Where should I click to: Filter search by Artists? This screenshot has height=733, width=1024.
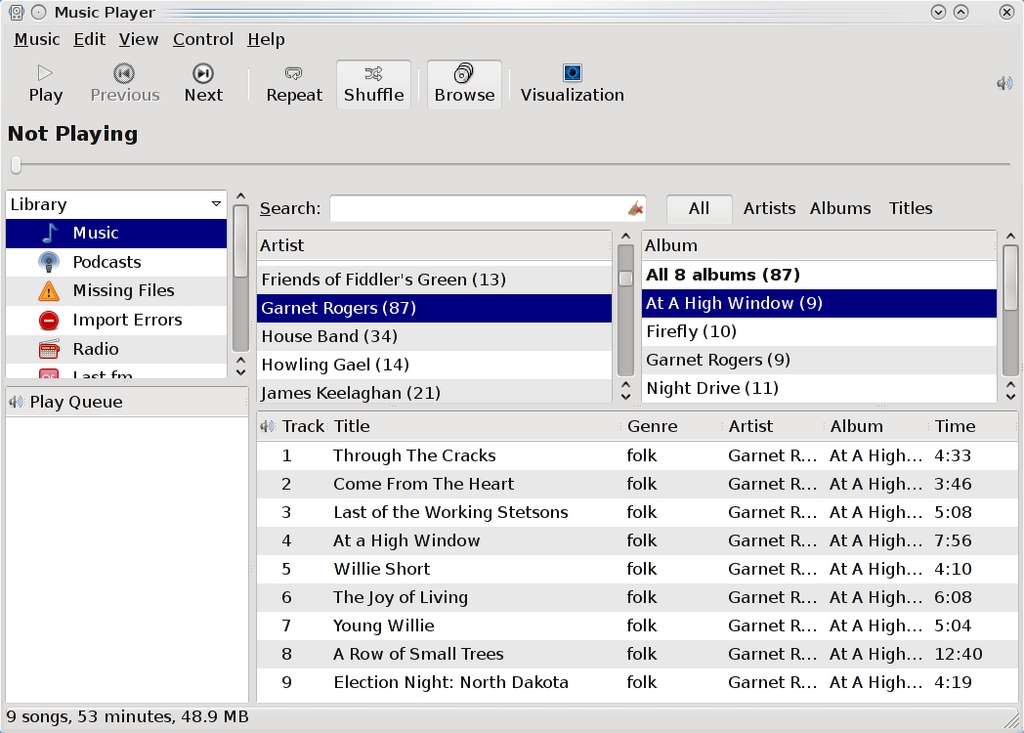[769, 208]
